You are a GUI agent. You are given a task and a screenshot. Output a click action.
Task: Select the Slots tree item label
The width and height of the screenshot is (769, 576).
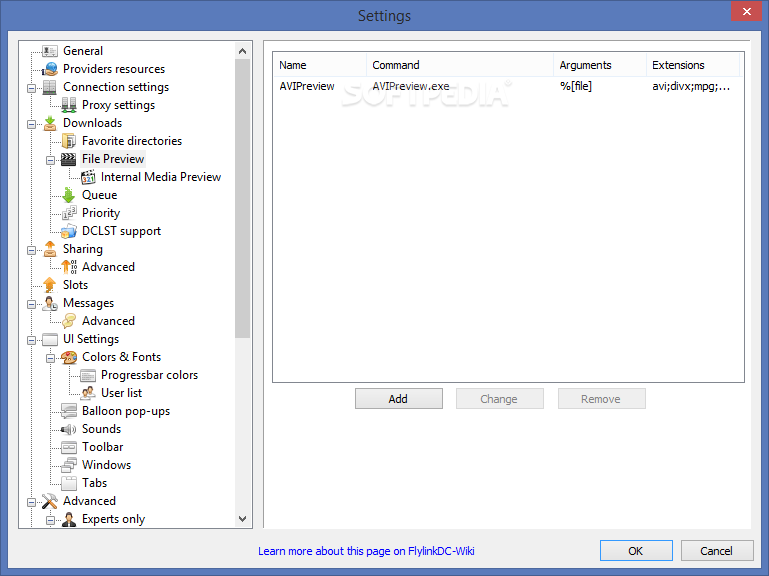pos(76,285)
